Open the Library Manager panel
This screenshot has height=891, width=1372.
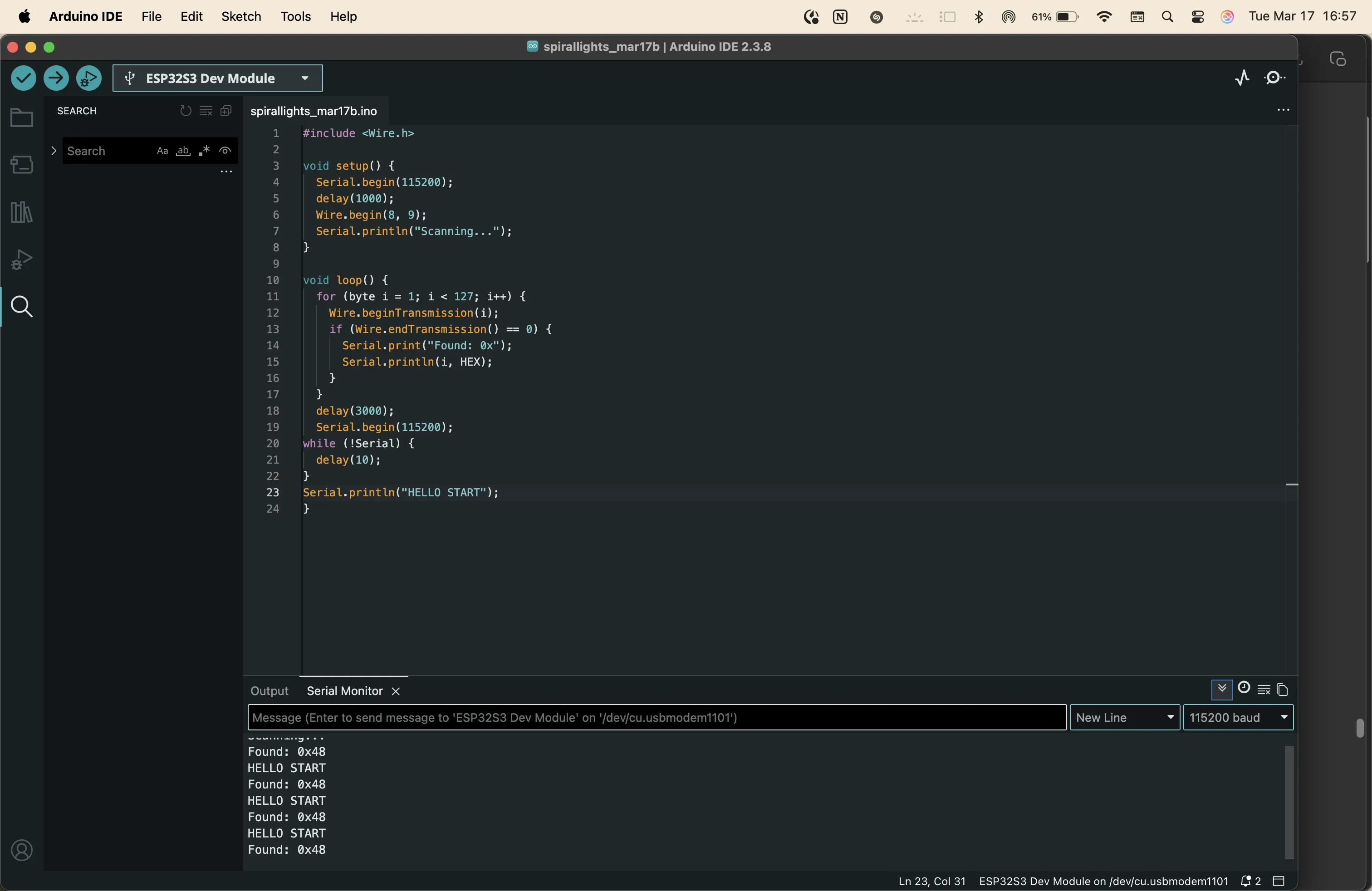click(x=22, y=213)
